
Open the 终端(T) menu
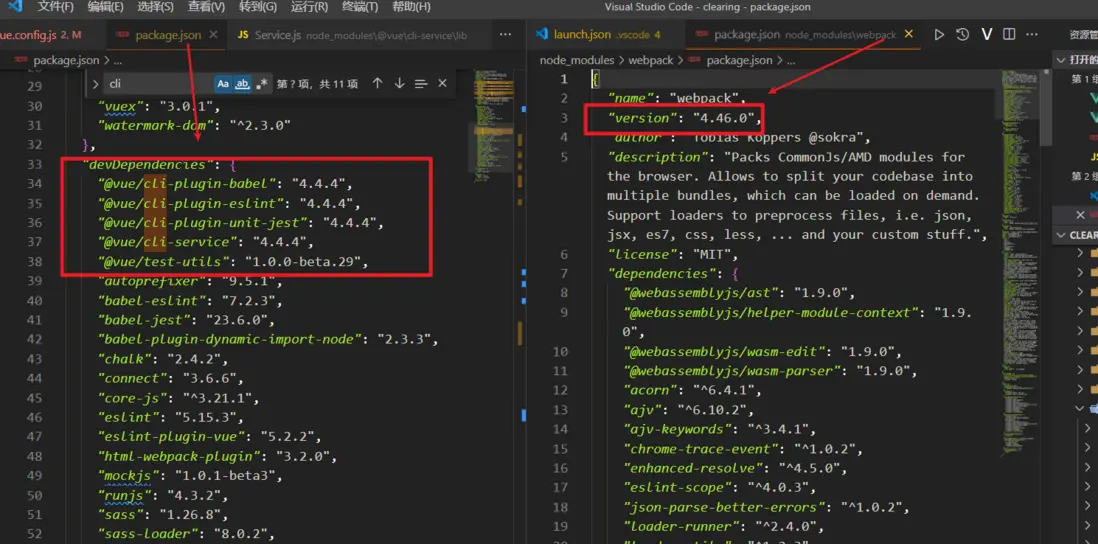358,8
